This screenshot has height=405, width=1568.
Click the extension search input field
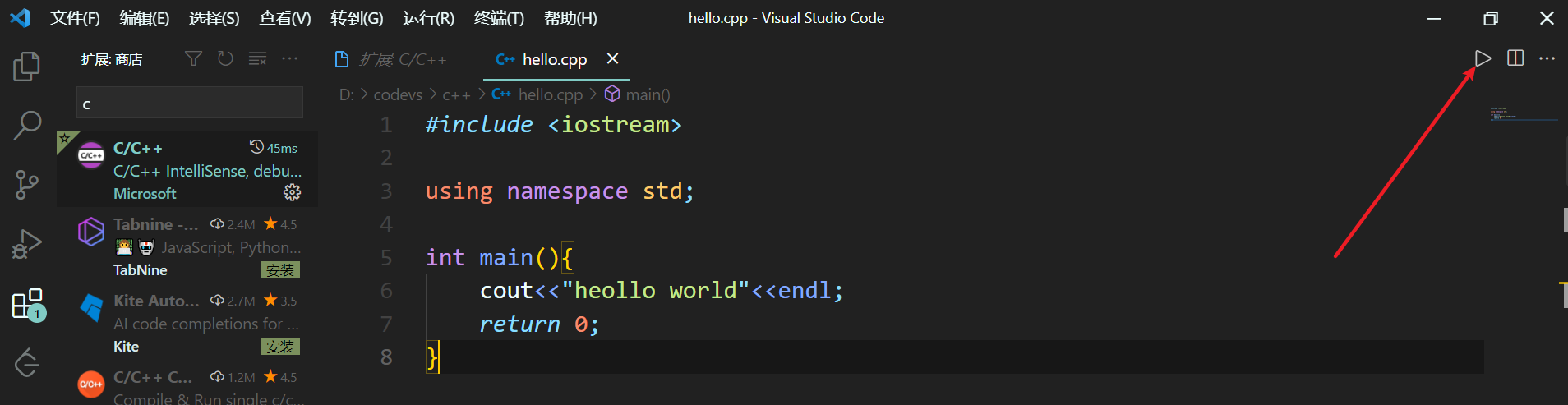tap(190, 103)
